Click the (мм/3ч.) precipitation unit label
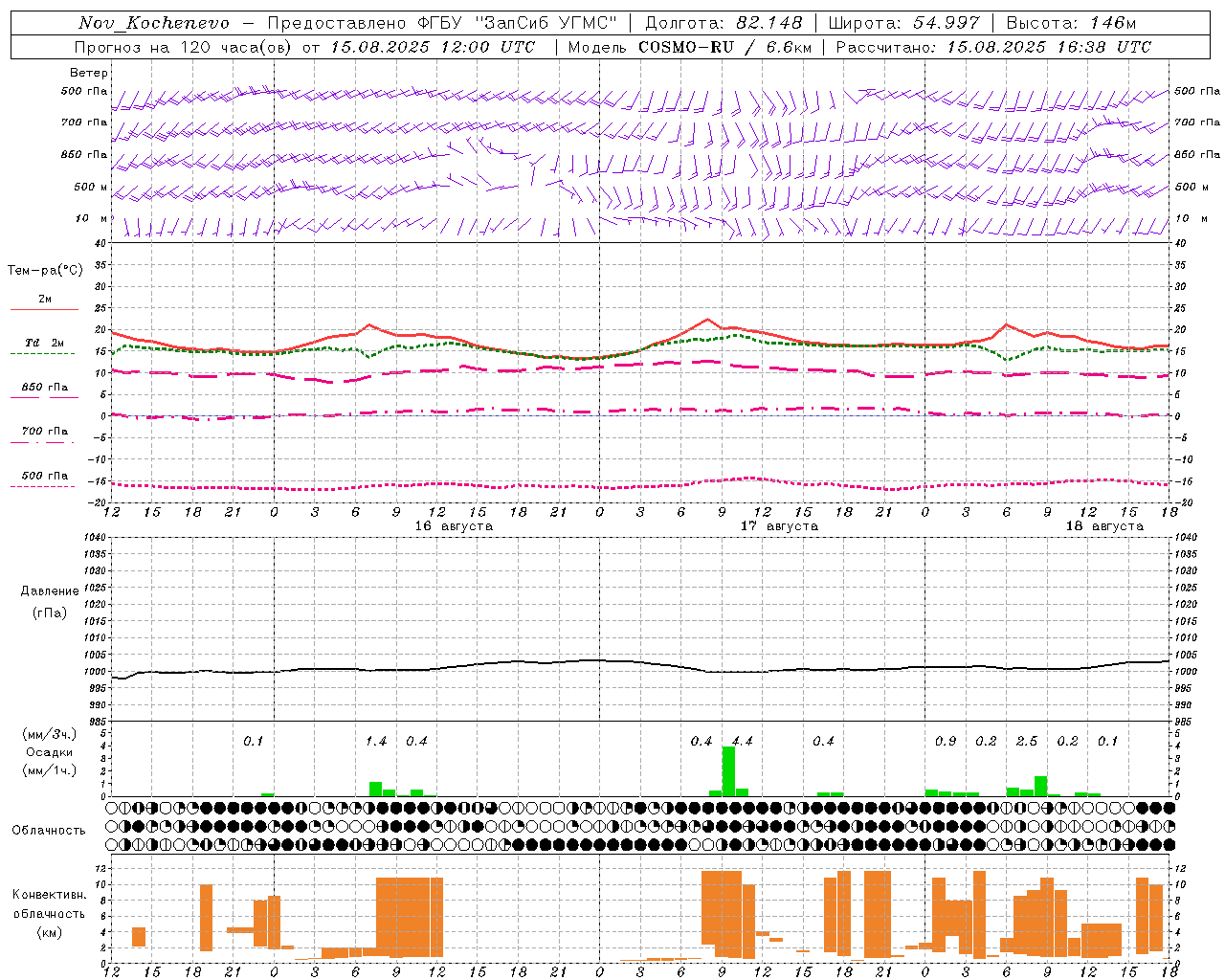The image size is (1225, 980). pyautogui.click(x=50, y=735)
